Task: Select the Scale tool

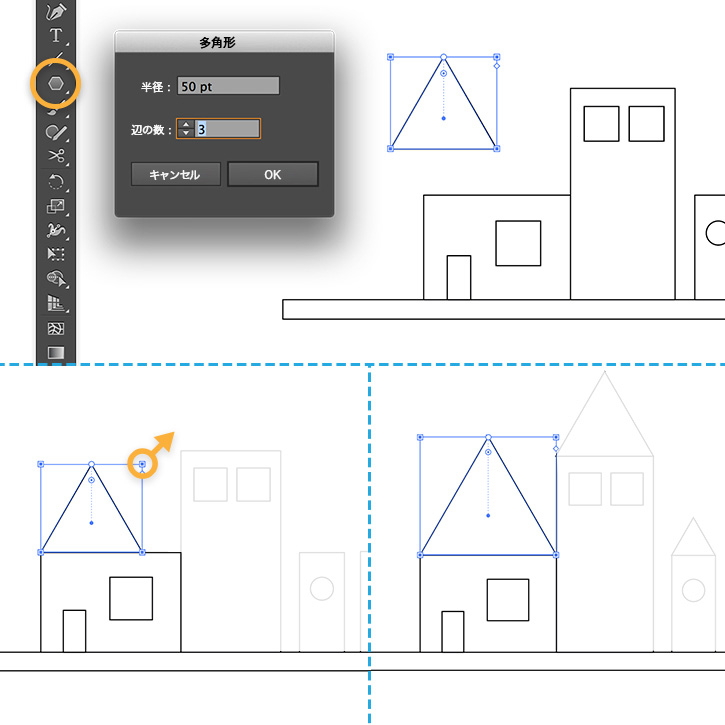Action: (56, 206)
